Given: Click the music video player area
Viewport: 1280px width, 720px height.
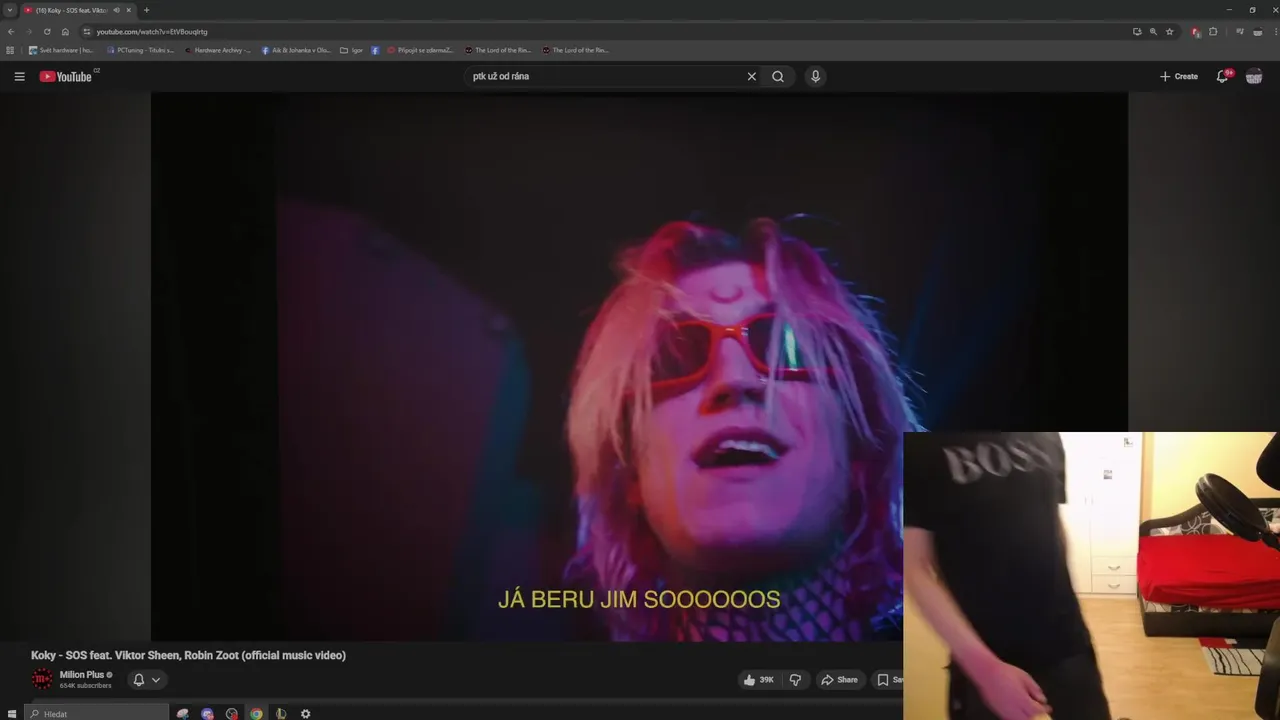Looking at the screenshot, I should (639, 366).
